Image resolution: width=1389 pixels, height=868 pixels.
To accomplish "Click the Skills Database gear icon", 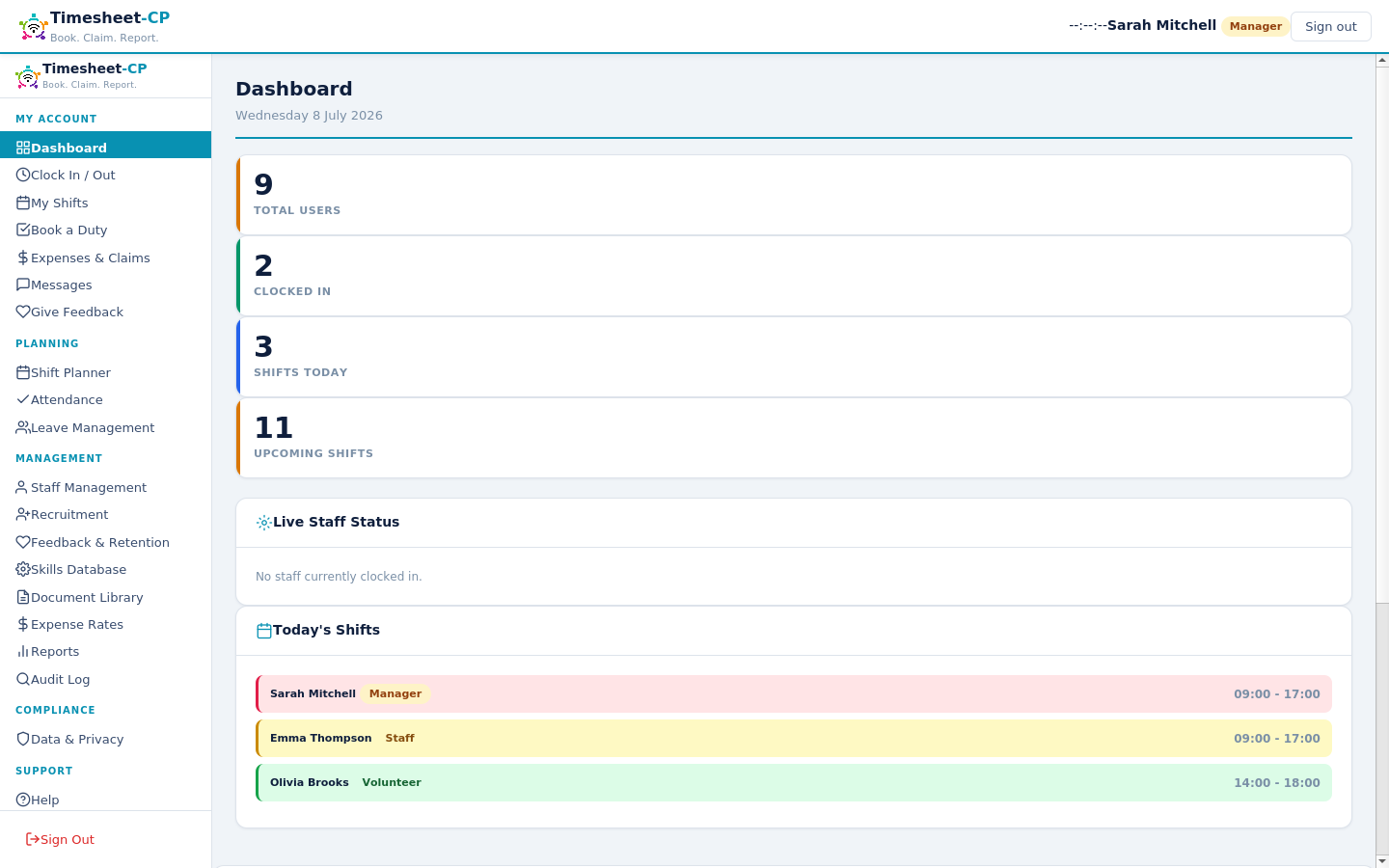I will point(23,569).
